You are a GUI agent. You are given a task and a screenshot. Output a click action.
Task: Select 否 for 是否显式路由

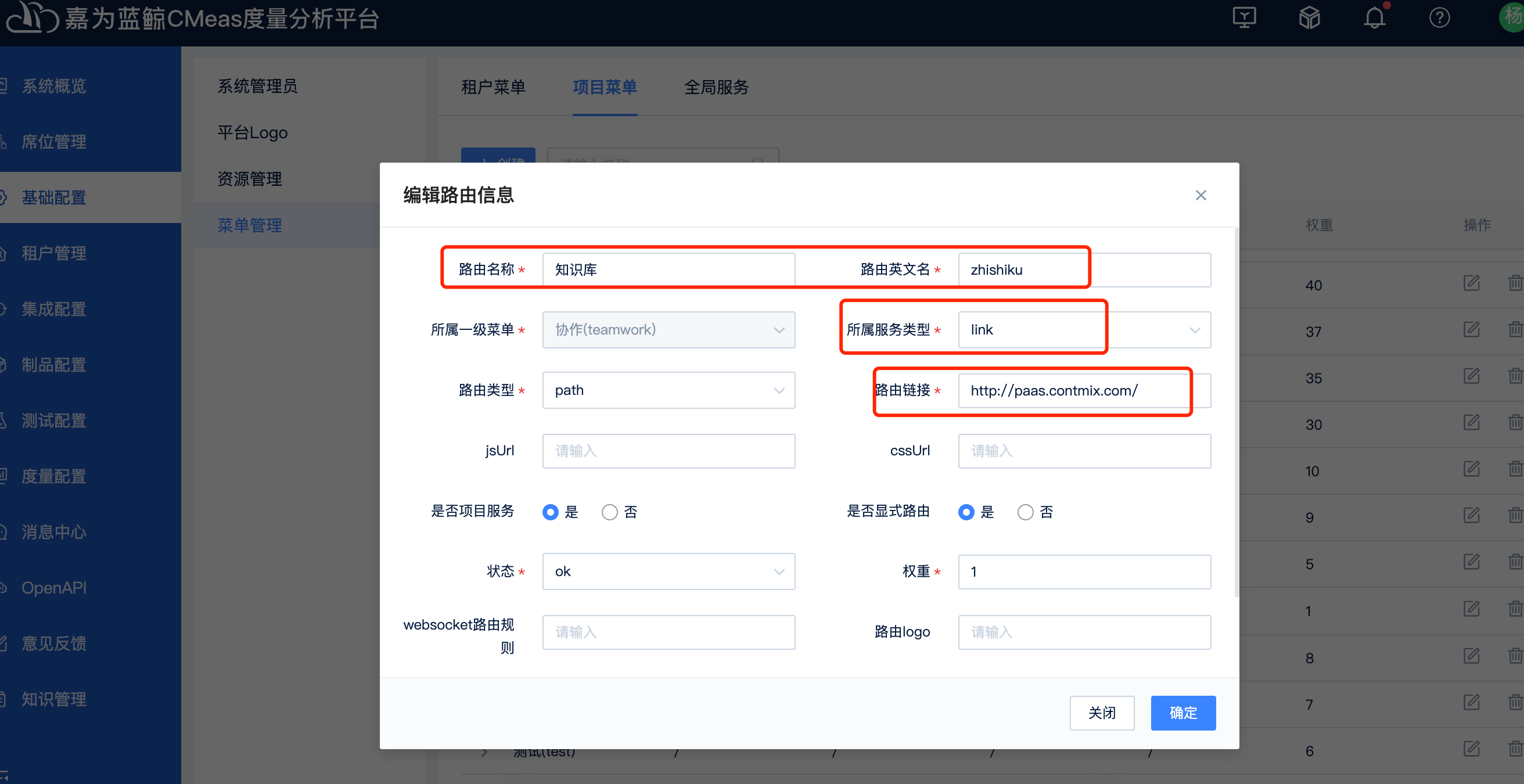(1025, 512)
